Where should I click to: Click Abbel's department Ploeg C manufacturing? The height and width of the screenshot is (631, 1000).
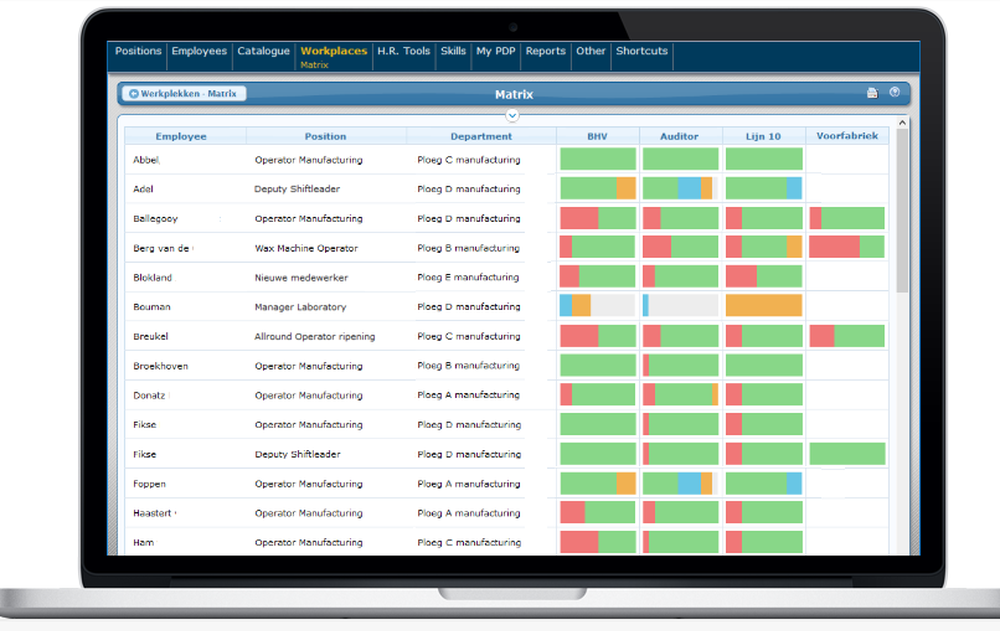tap(469, 160)
